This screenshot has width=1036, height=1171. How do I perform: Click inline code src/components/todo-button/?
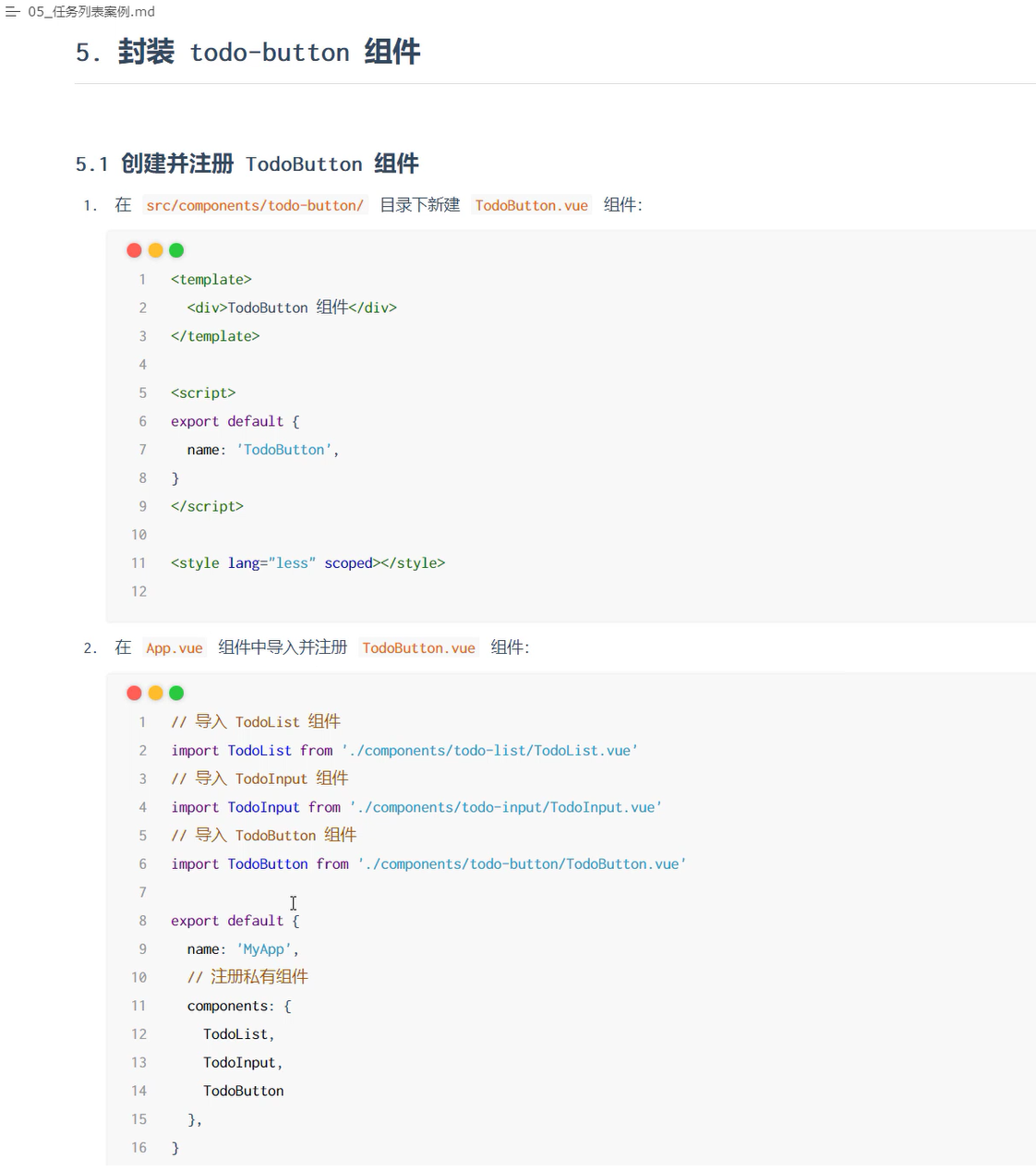click(x=255, y=205)
